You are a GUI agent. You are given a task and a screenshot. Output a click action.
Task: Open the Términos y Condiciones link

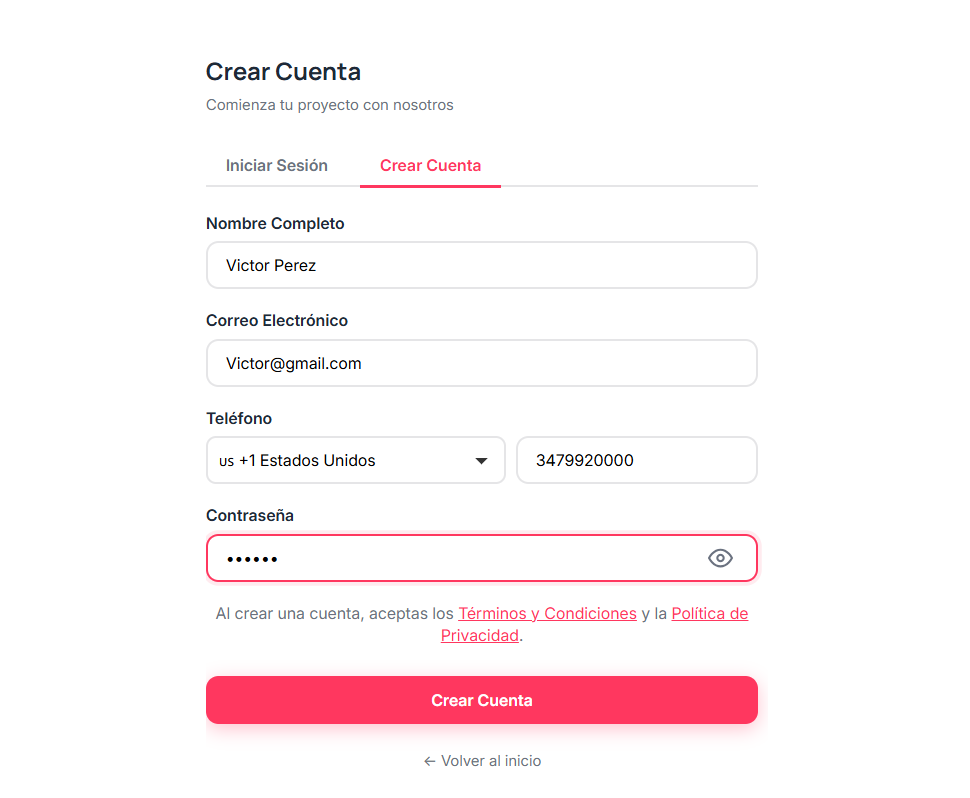click(x=547, y=613)
